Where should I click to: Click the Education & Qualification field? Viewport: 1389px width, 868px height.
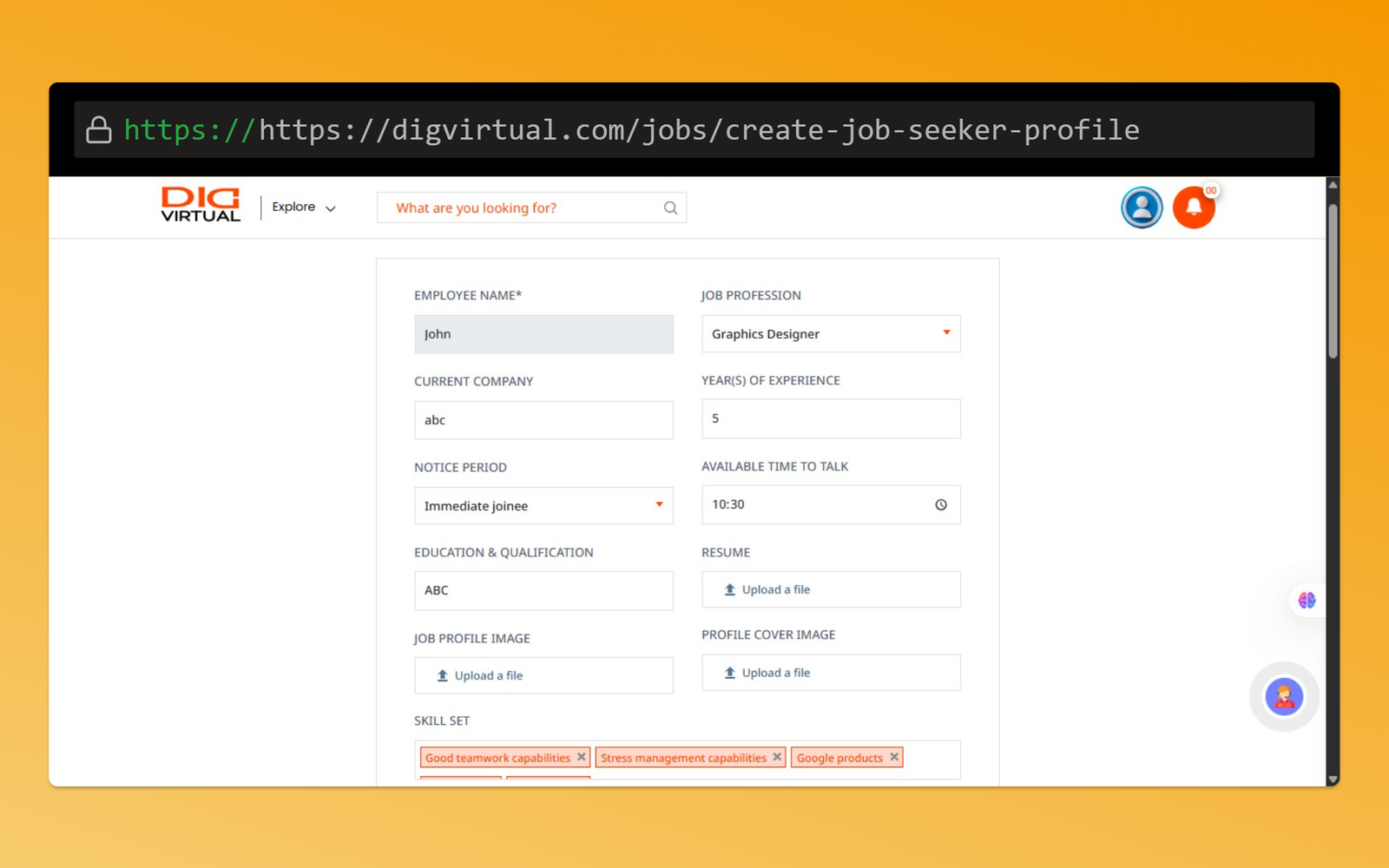pos(543,590)
